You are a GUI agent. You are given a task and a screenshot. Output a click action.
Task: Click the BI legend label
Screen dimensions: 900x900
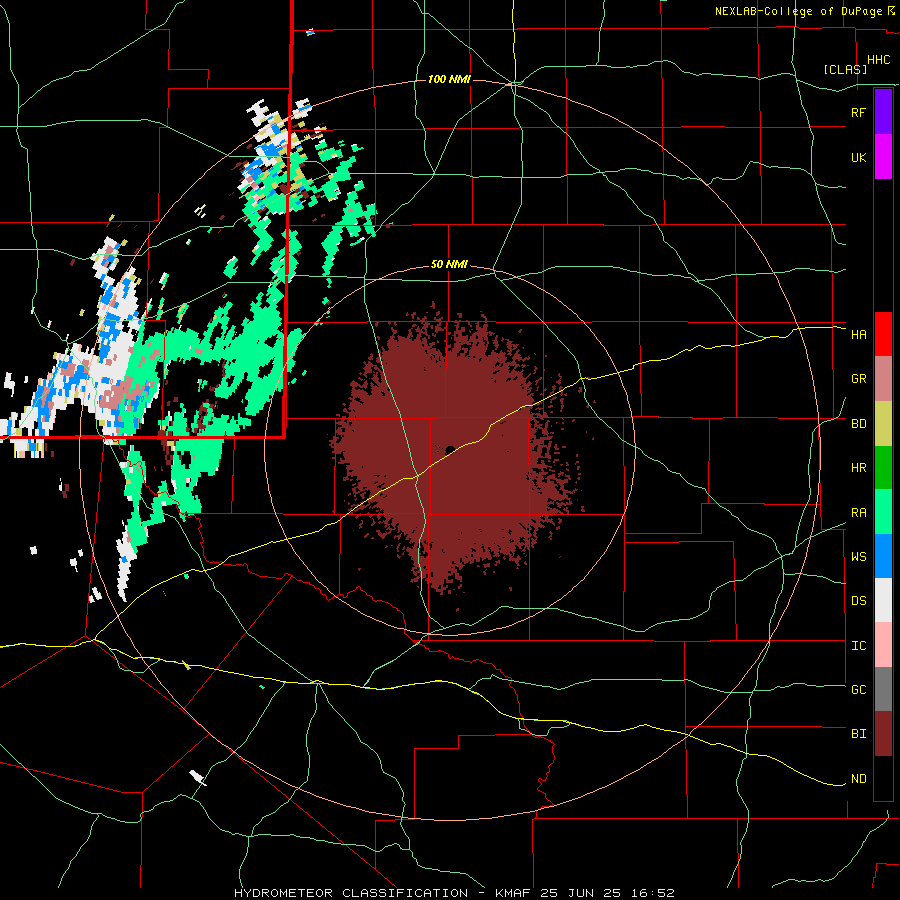pos(858,734)
